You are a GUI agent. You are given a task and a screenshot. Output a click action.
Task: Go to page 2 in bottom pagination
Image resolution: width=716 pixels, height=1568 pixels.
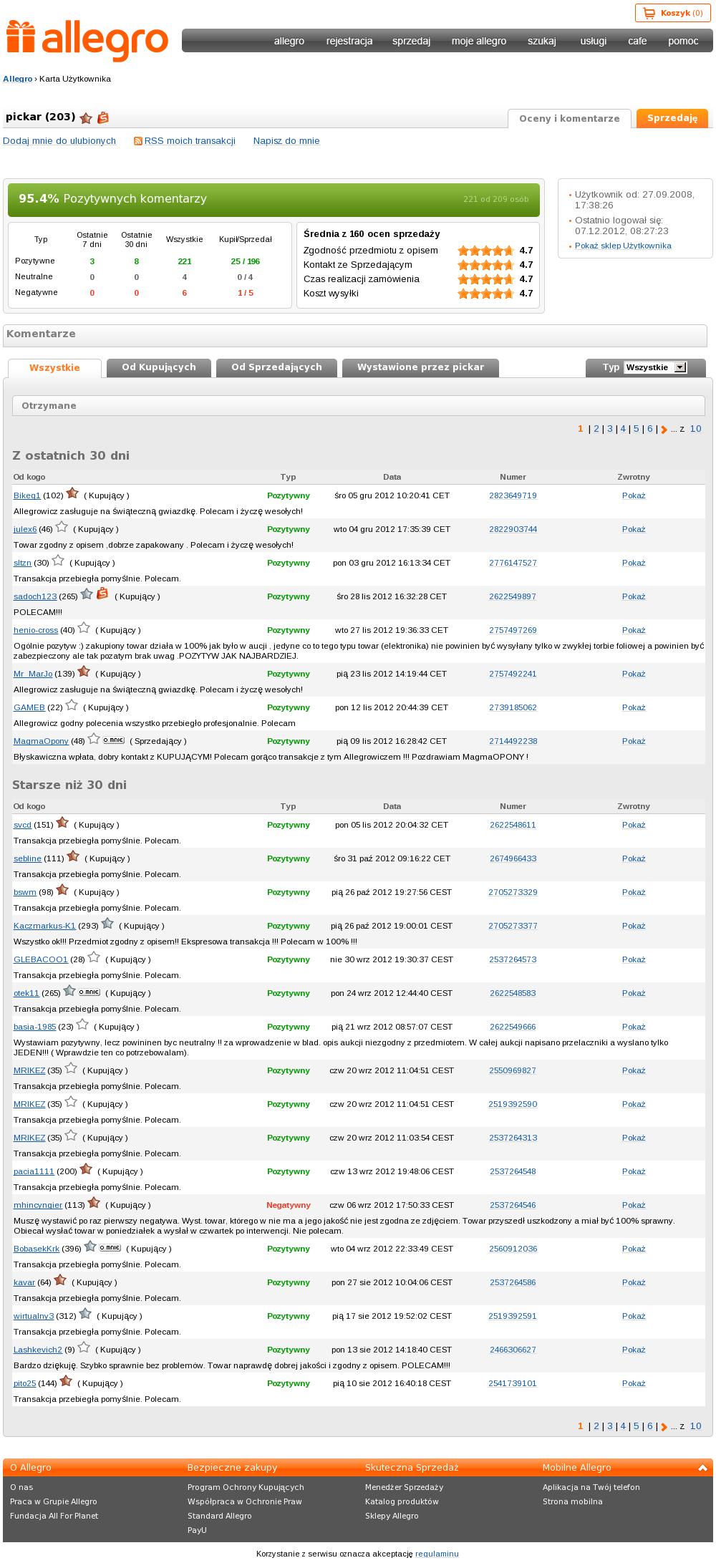(596, 1426)
